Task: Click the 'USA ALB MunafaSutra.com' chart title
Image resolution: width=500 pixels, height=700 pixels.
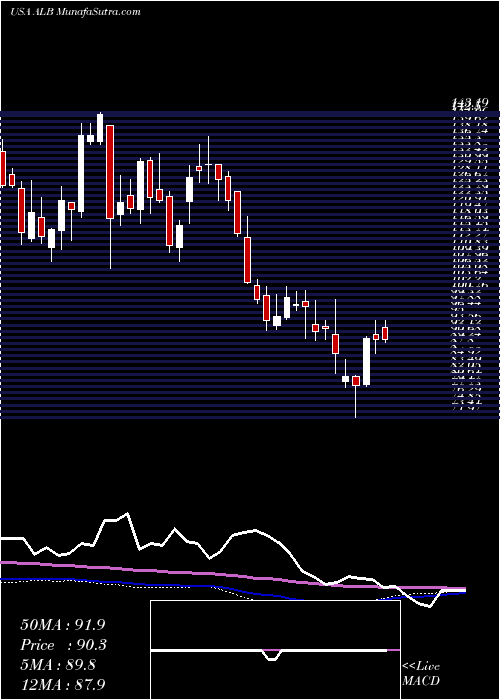Action: click(75, 12)
